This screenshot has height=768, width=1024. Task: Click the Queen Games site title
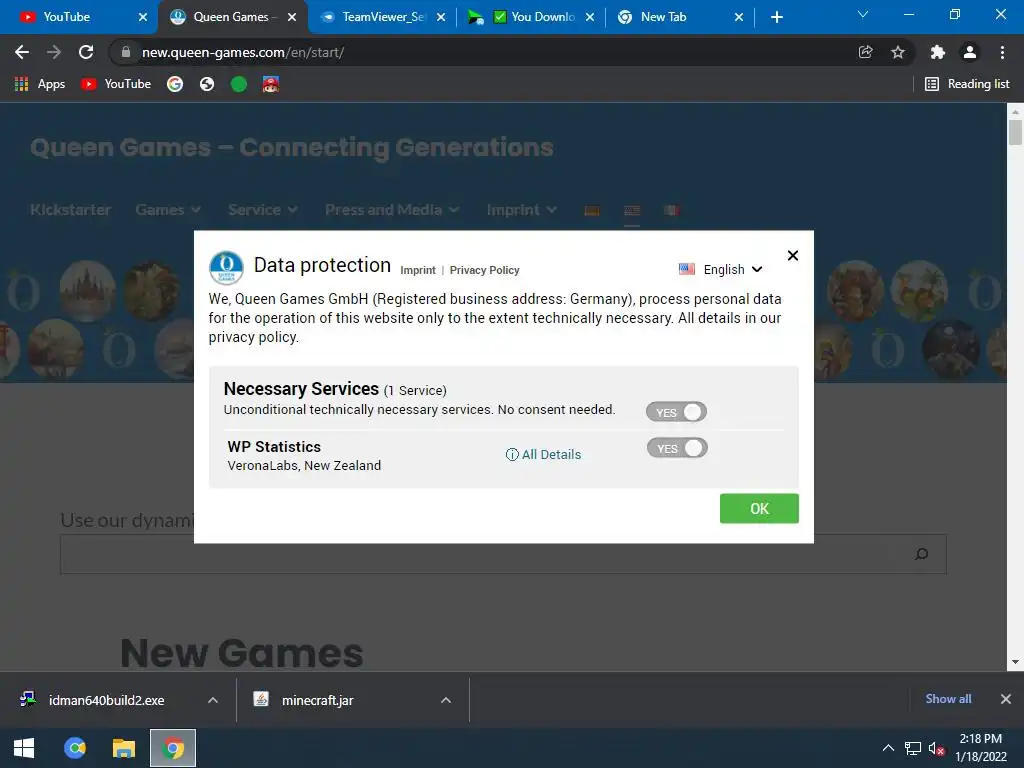tap(291, 148)
